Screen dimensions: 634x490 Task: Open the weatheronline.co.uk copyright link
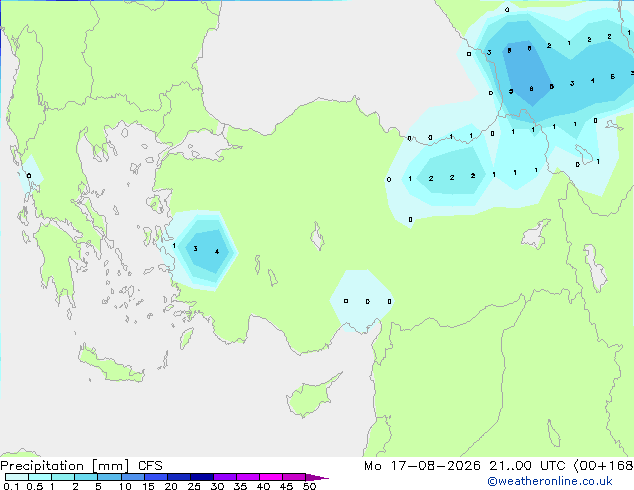pos(550,481)
